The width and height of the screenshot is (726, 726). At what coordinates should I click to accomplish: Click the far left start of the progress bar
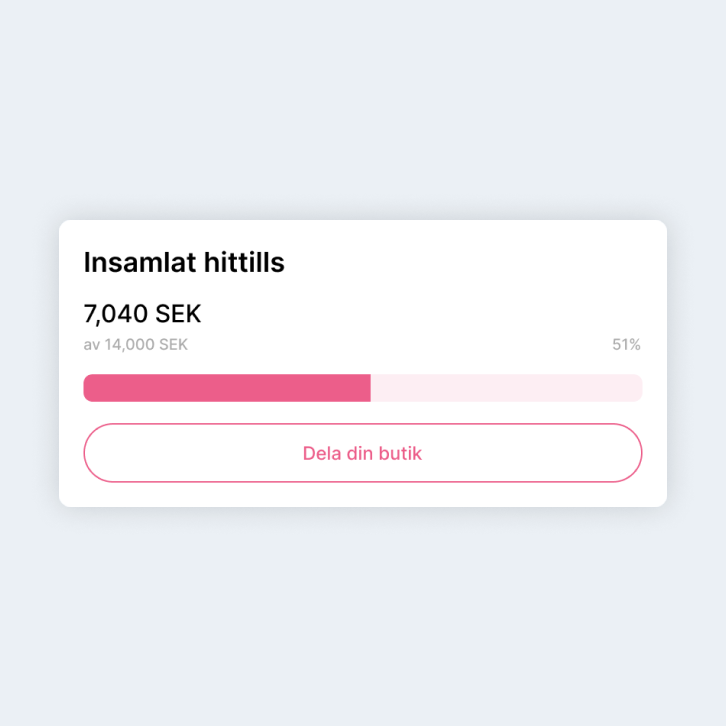click(89, 388)
